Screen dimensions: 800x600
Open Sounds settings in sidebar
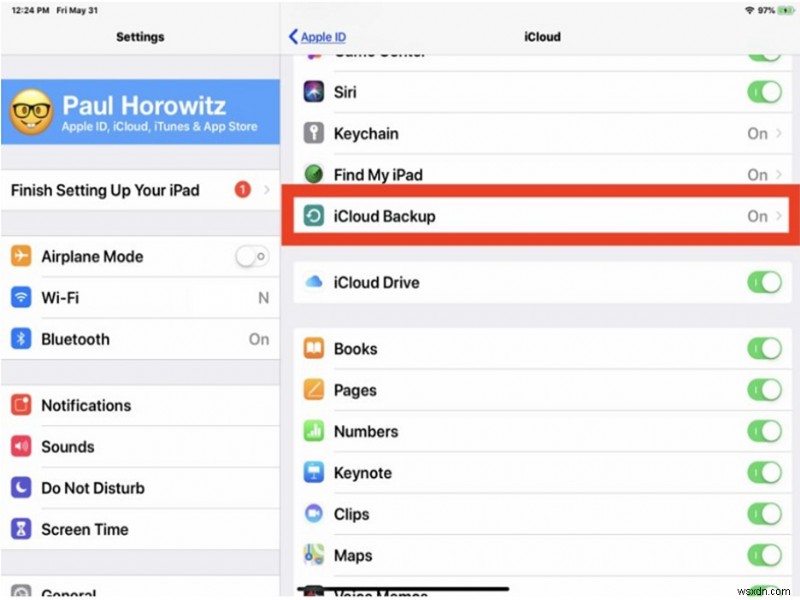pos(140,446)
